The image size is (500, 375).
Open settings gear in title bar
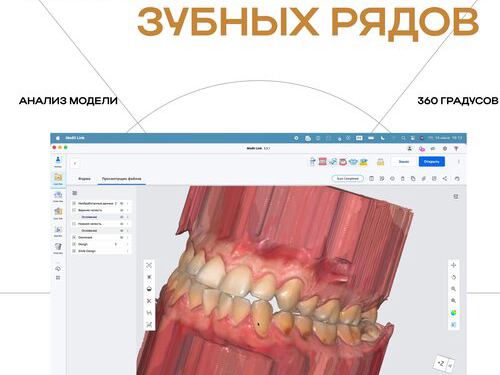tap(445, 148)
